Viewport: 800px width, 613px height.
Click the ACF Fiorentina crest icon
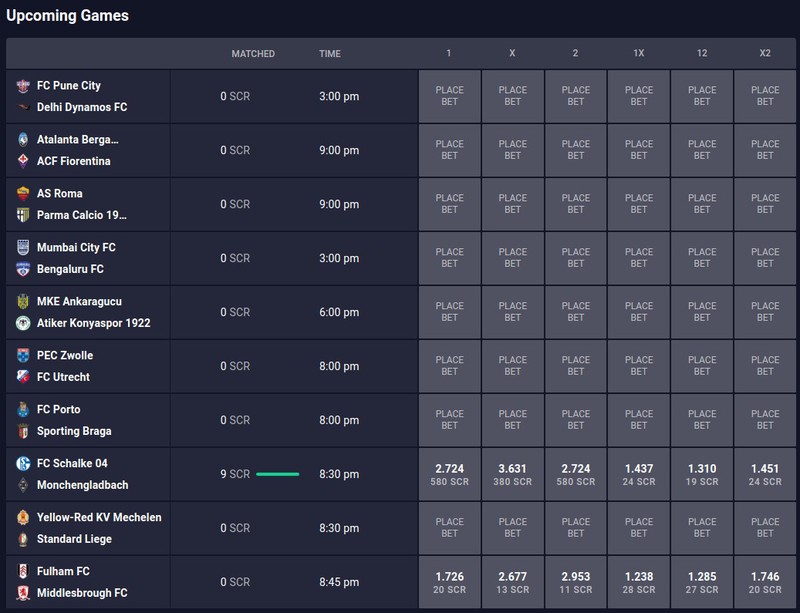coord(23,161)
